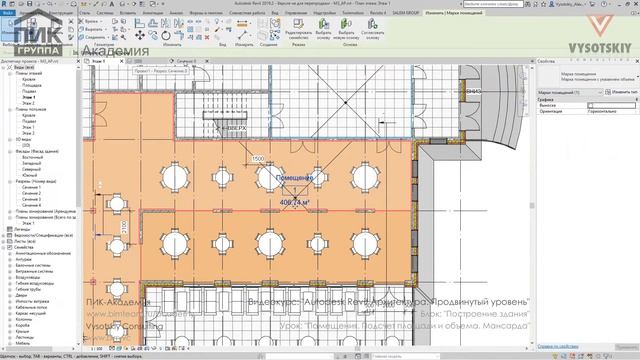Open the Марки помещений (1) filter dropdown
The height and width of the screenshot is (360, 640).
pyautogui.click(x=570, y=93)
